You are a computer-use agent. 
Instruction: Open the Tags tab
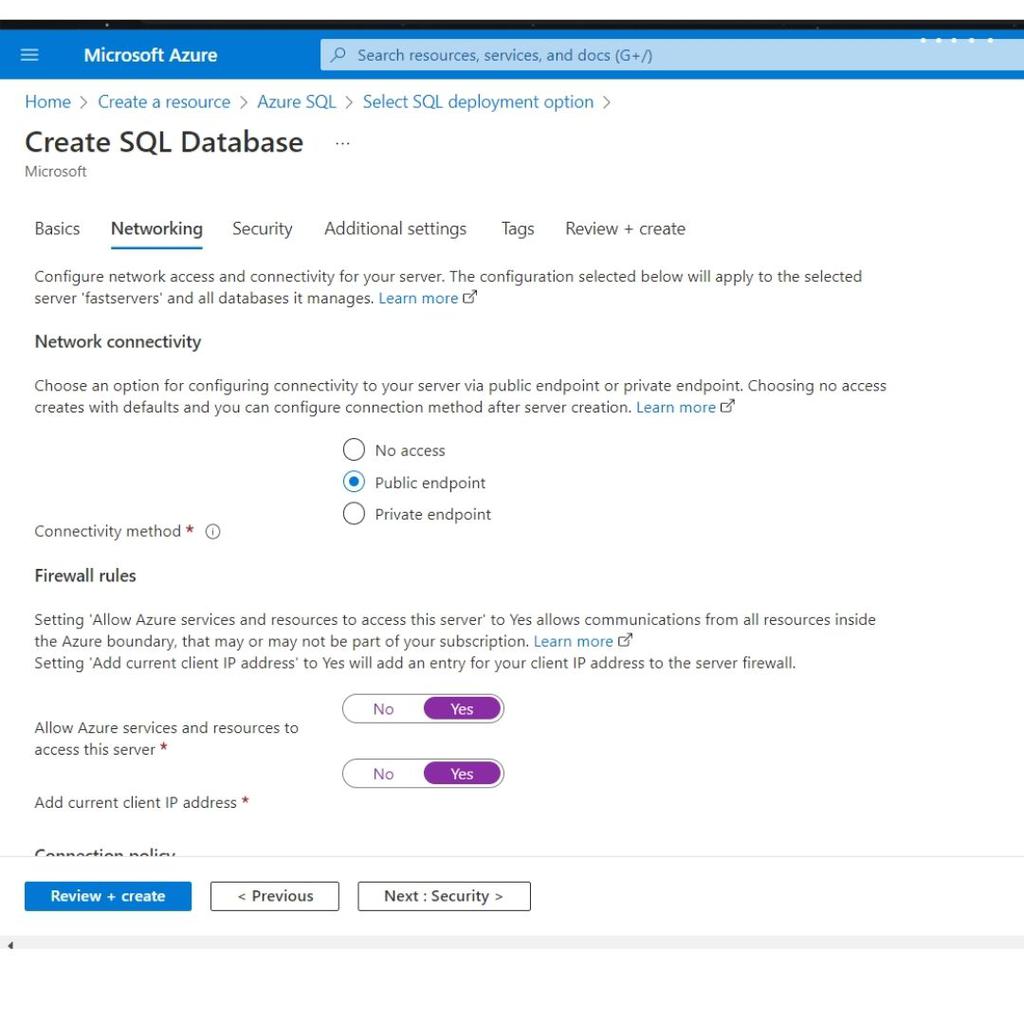pyautogui.click(x=517, y=229)
